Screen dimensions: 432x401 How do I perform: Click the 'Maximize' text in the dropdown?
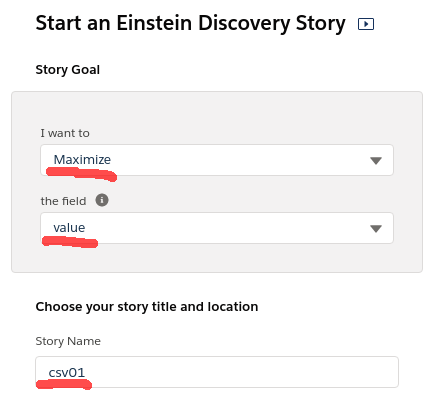pyautogui.click(x=82, y=160)
